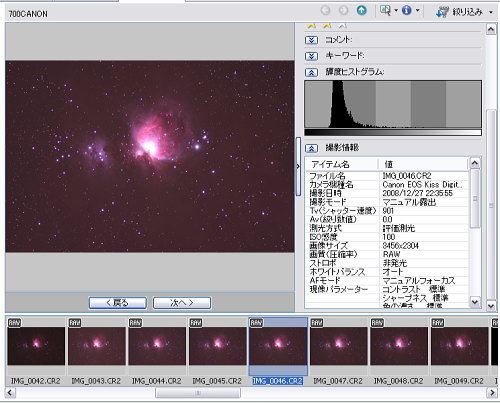Click the 非発光 strobe value
500x403 pixels.
[x=395, y=263]
